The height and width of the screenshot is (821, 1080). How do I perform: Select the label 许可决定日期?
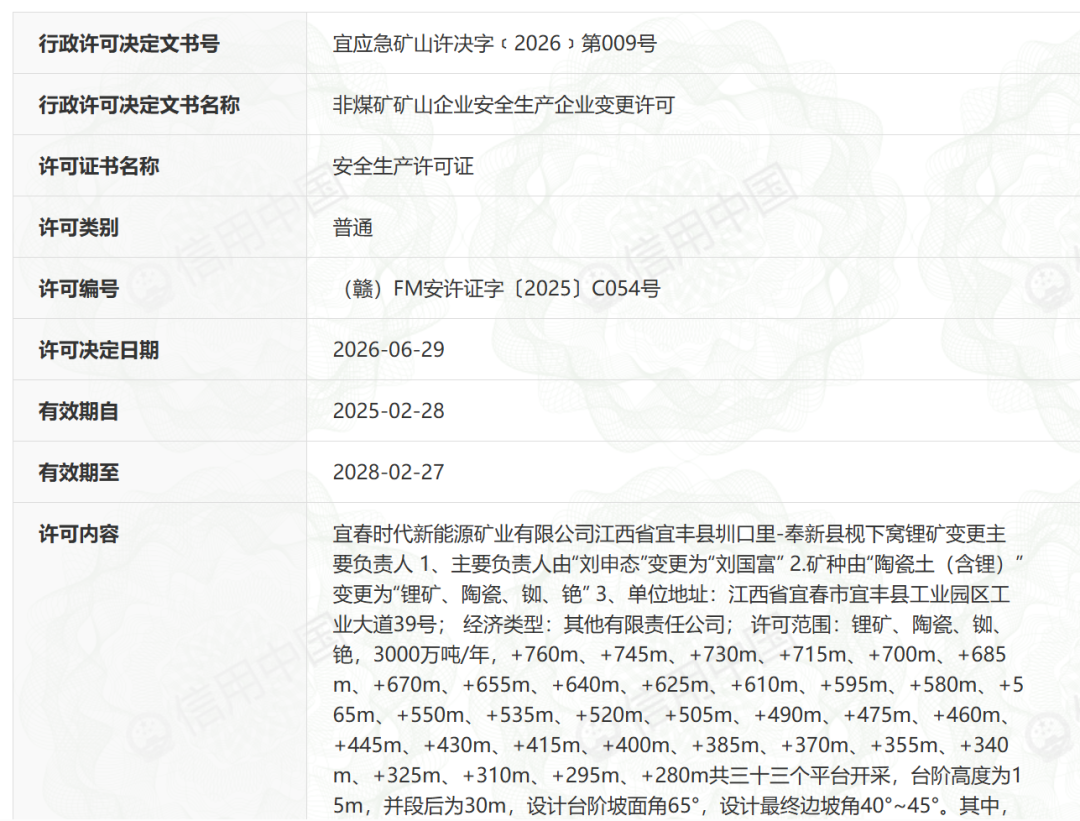[98, 350]
